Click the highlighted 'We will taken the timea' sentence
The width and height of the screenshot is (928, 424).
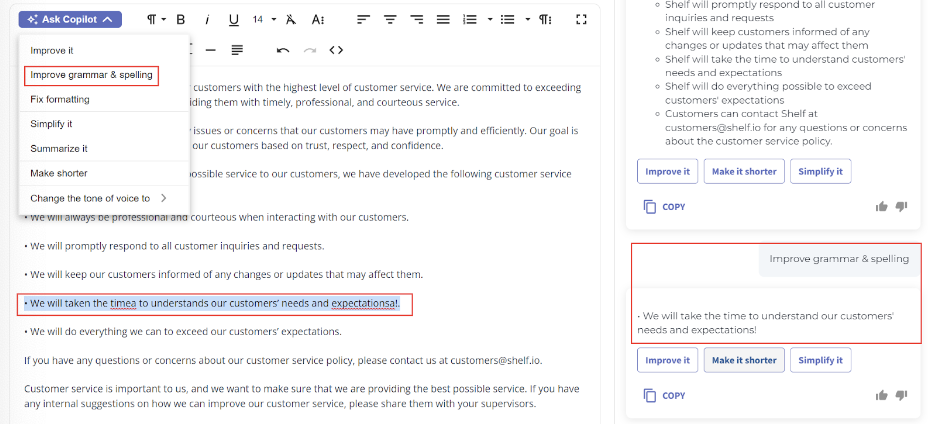click(x=212, y=304)
